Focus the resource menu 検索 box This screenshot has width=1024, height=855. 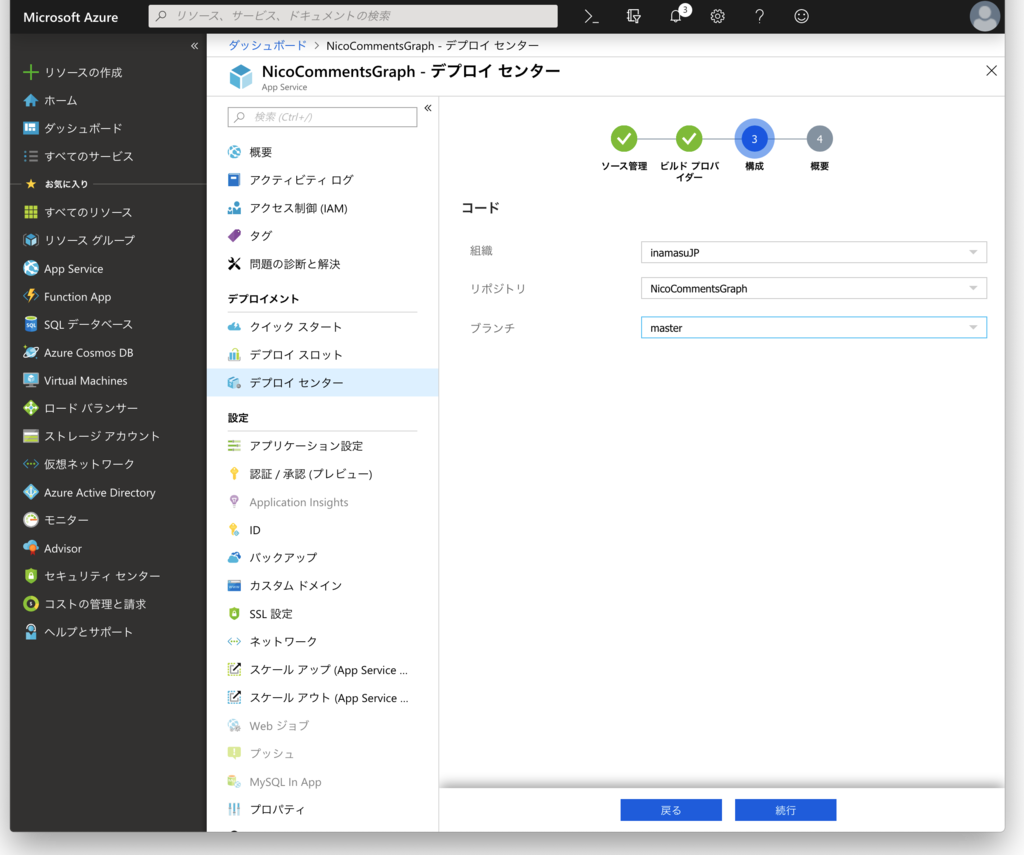tap(322, 117)
